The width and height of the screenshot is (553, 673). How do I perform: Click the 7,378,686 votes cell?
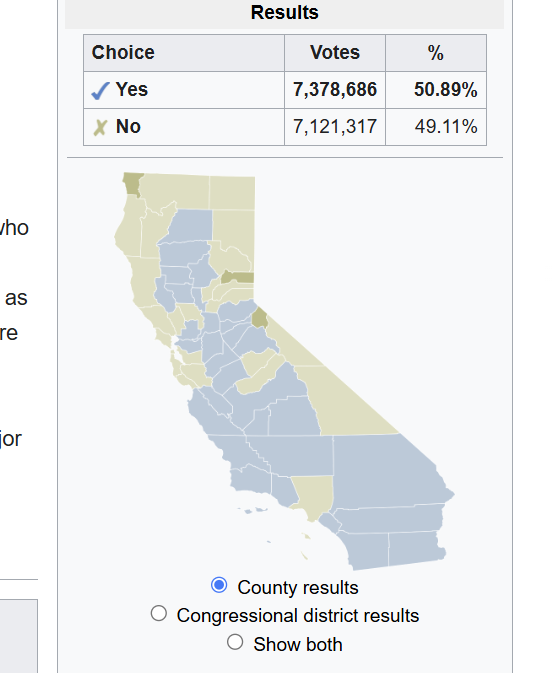[x=335, y=90]
